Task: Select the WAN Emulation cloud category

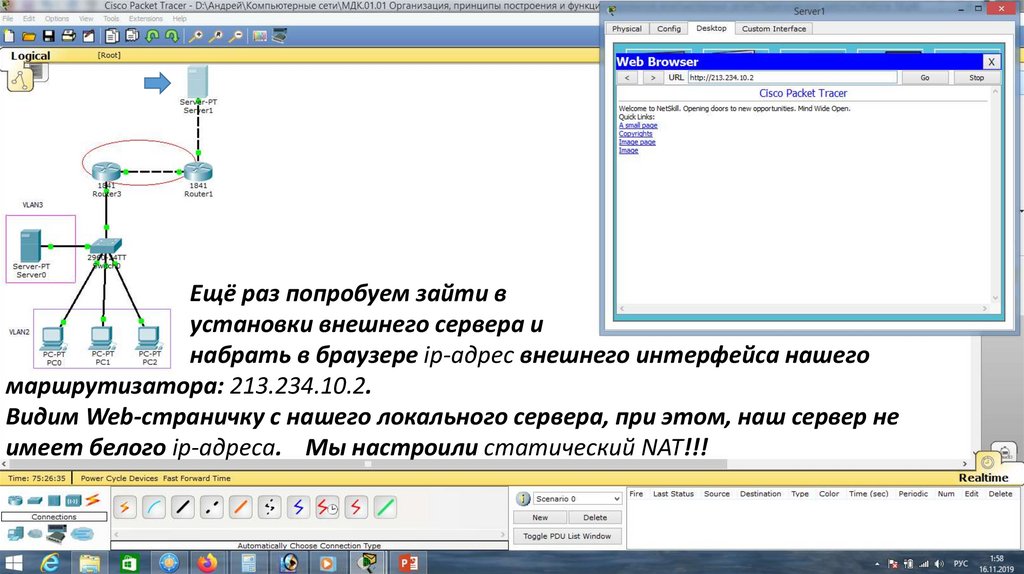Action: coord(35,535)
